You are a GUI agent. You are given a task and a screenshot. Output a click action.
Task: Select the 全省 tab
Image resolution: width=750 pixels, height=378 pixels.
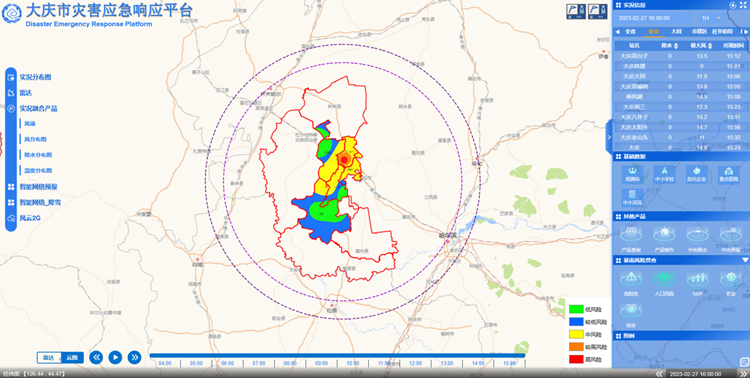[630, 32]
